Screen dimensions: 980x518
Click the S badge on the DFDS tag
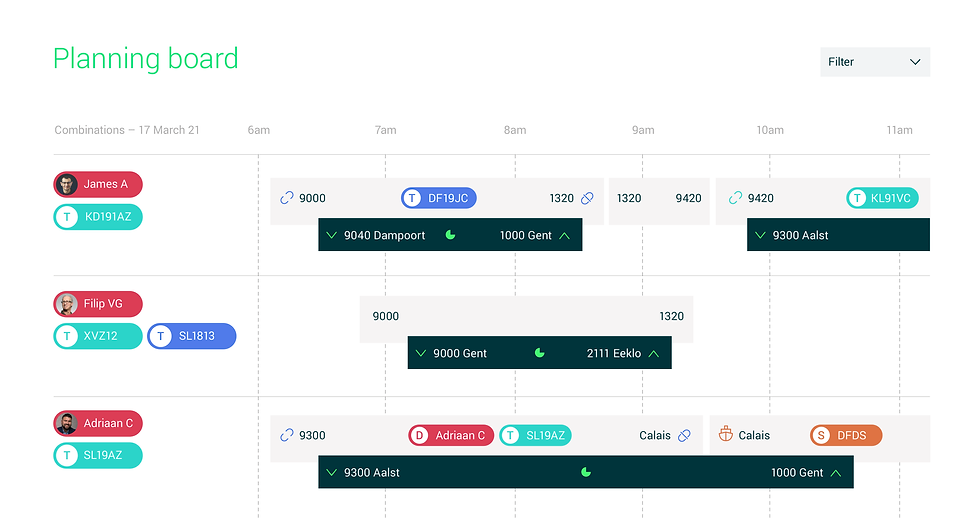pyautogui.click(x=821, y=435)
